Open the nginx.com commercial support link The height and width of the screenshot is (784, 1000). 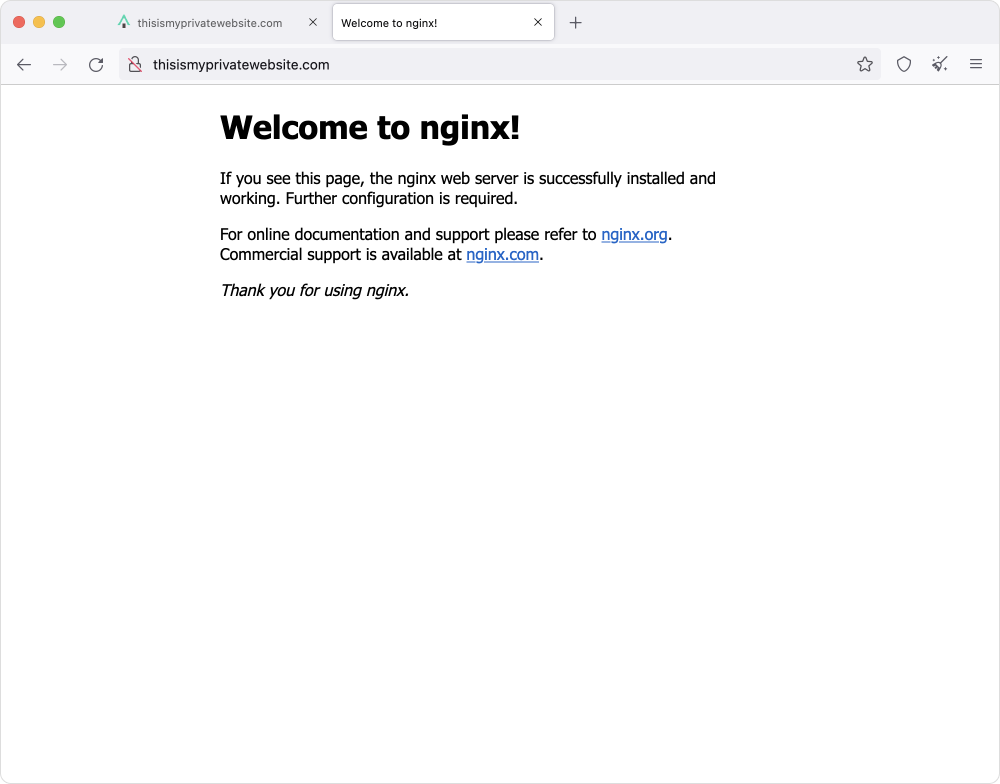click(x=503, y=255)
